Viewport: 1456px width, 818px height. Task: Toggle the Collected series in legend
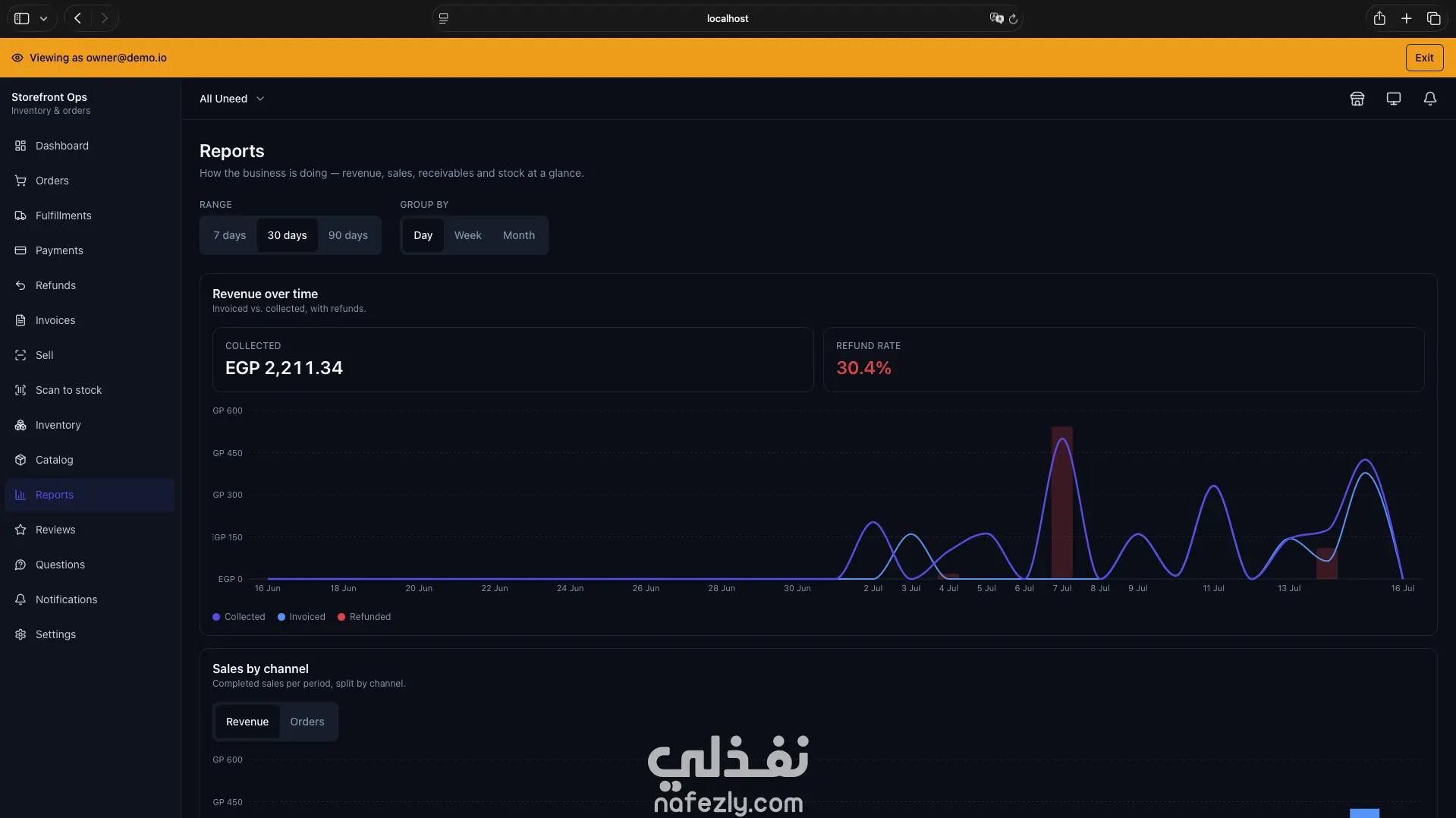pos(239,617)
